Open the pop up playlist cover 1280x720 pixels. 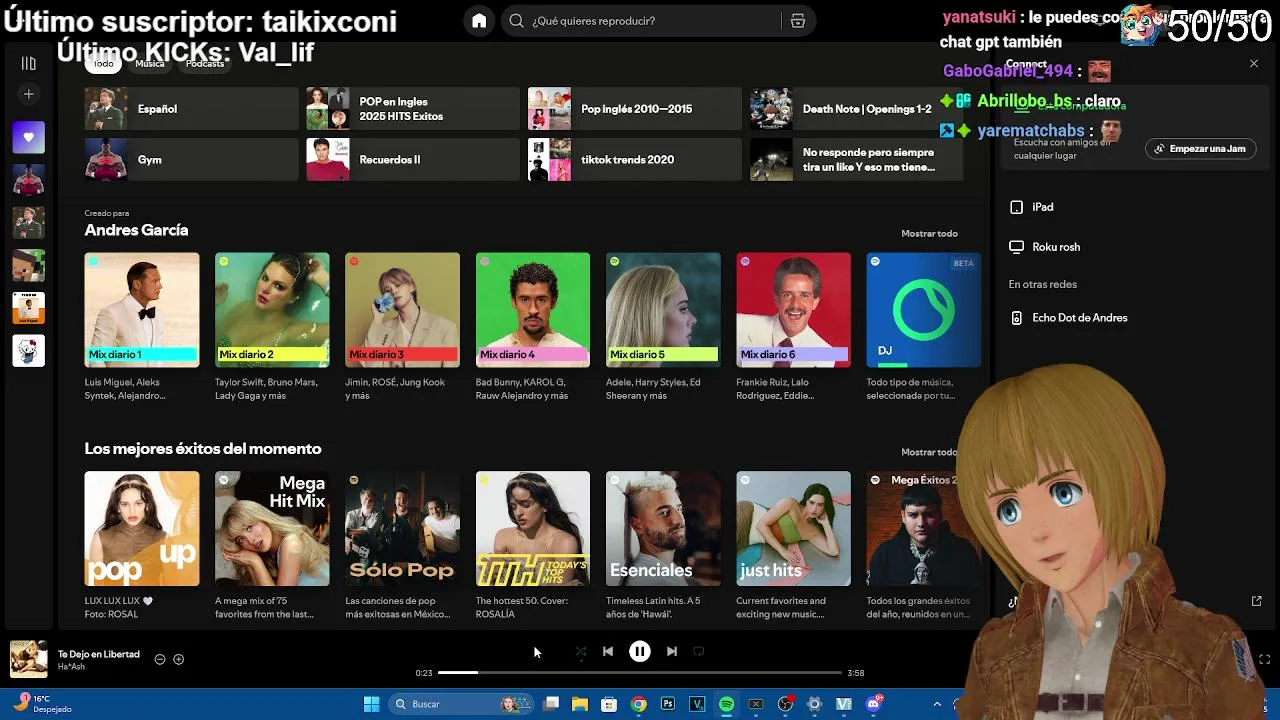coord(142,529)
